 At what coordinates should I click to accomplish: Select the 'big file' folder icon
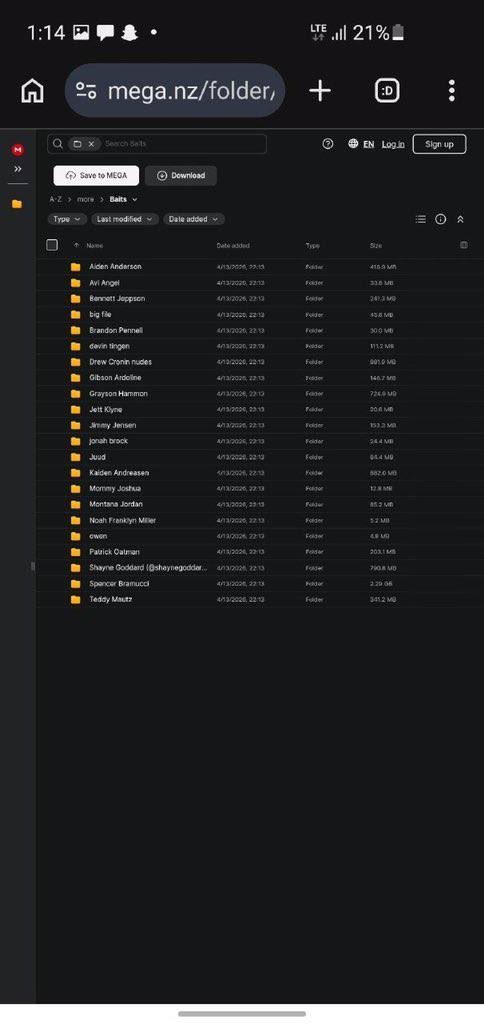tap(76, 315)
